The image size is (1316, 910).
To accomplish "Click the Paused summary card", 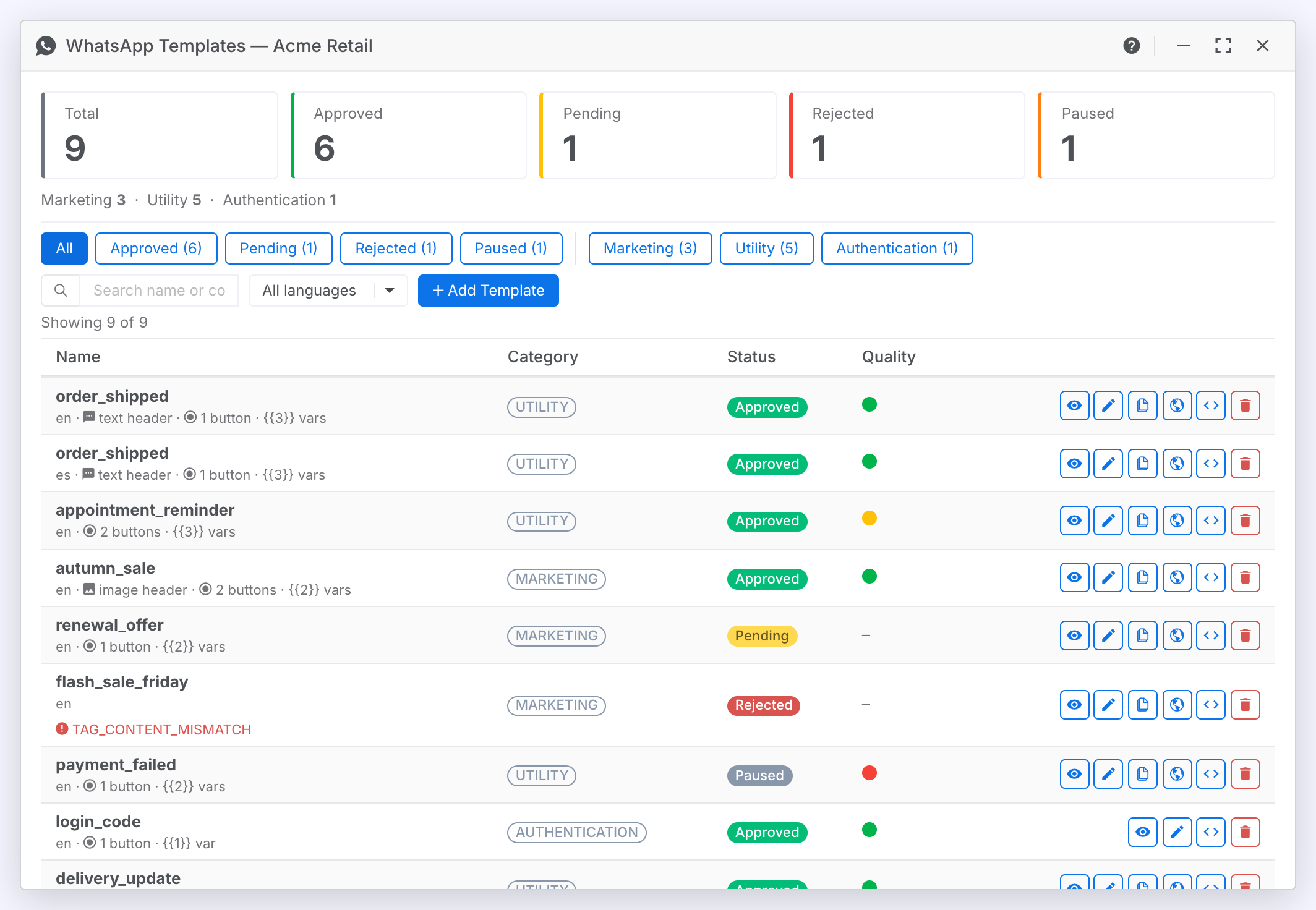I will coord(1156,135).
